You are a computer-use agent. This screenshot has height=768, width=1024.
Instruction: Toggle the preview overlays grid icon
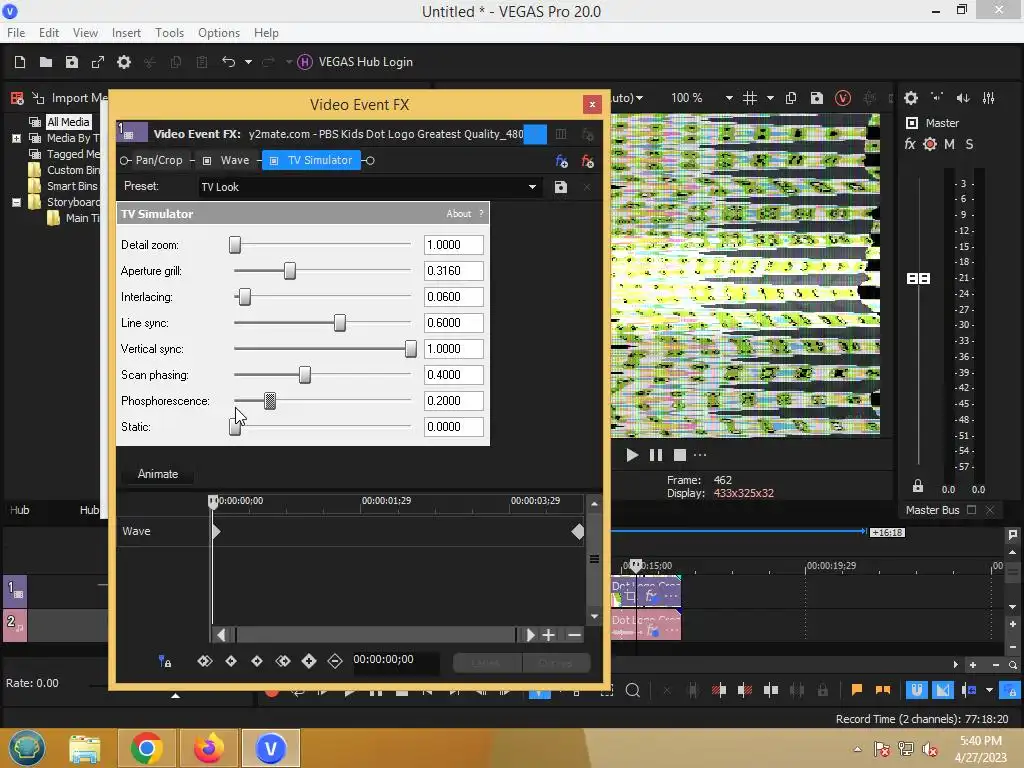click(750, 98)
